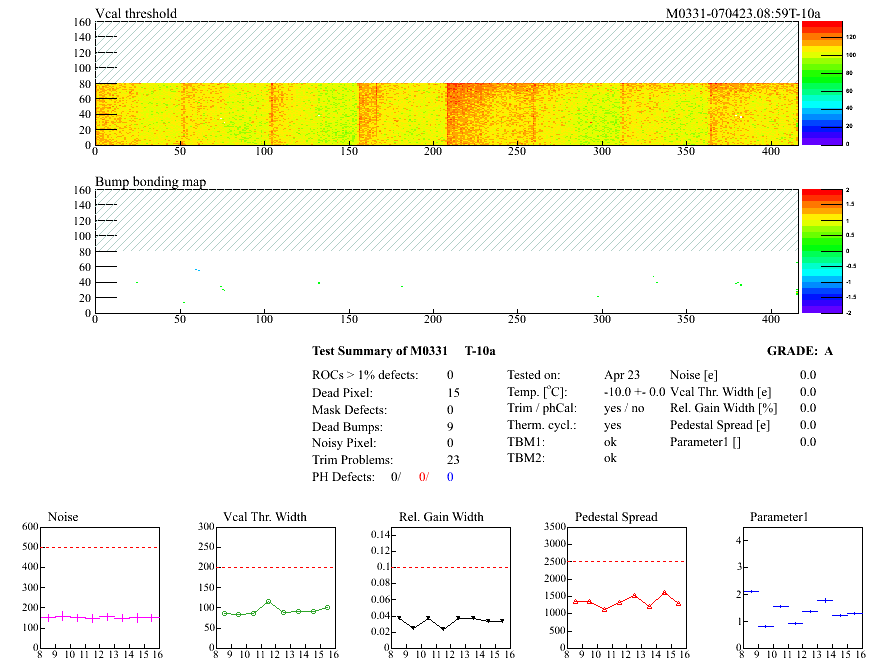This screenshot has height=672, width=896.
Task: Click the Tested on date Apr 23
Action: tap(622, 374)
